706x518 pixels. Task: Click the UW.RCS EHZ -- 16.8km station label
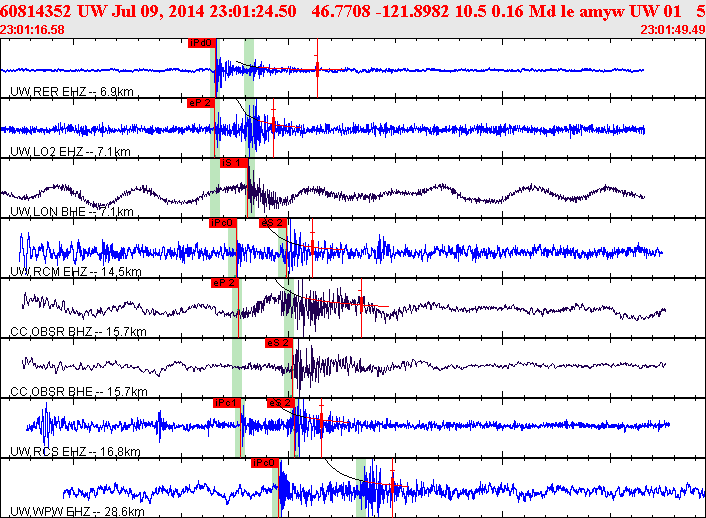pos(75,452)
